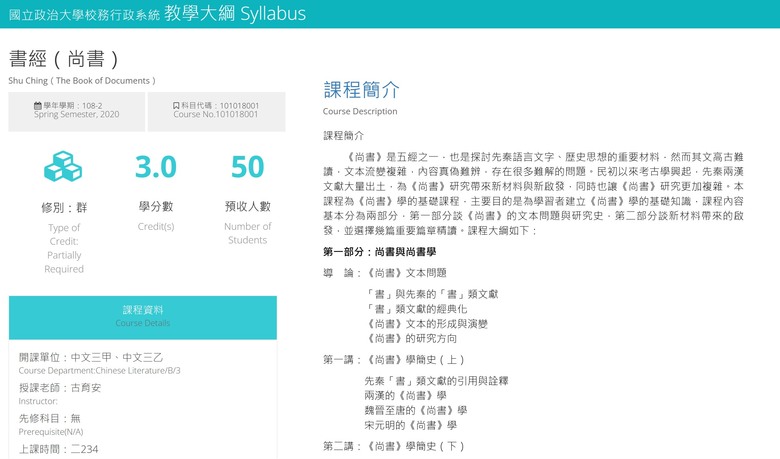
Task: Click the 課程簡介 section heading
Action: [361, 90]
